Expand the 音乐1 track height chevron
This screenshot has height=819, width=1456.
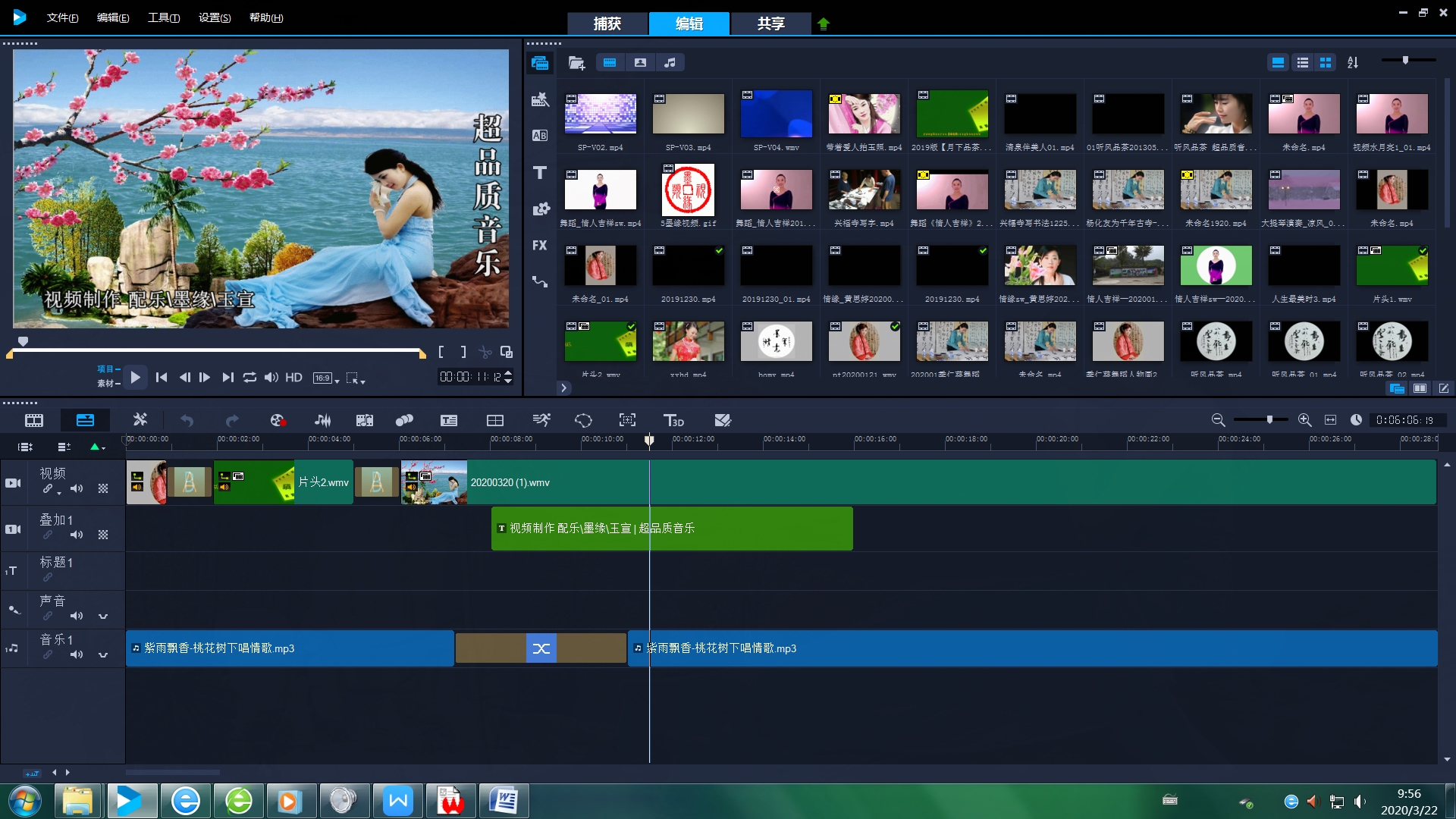pos(103,654)
